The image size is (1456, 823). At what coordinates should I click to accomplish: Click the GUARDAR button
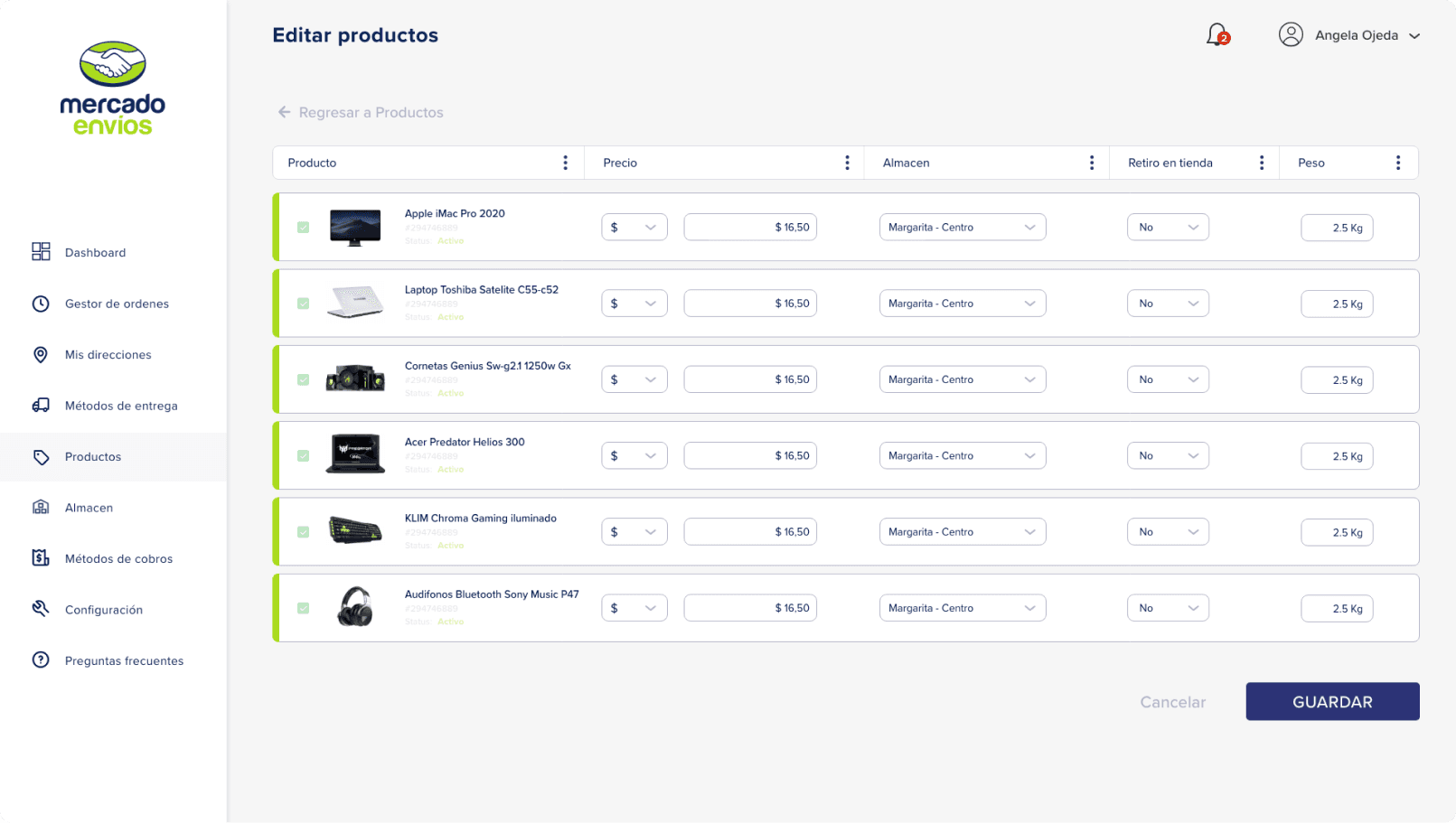pyautogui.click(x=1332, y=701)
